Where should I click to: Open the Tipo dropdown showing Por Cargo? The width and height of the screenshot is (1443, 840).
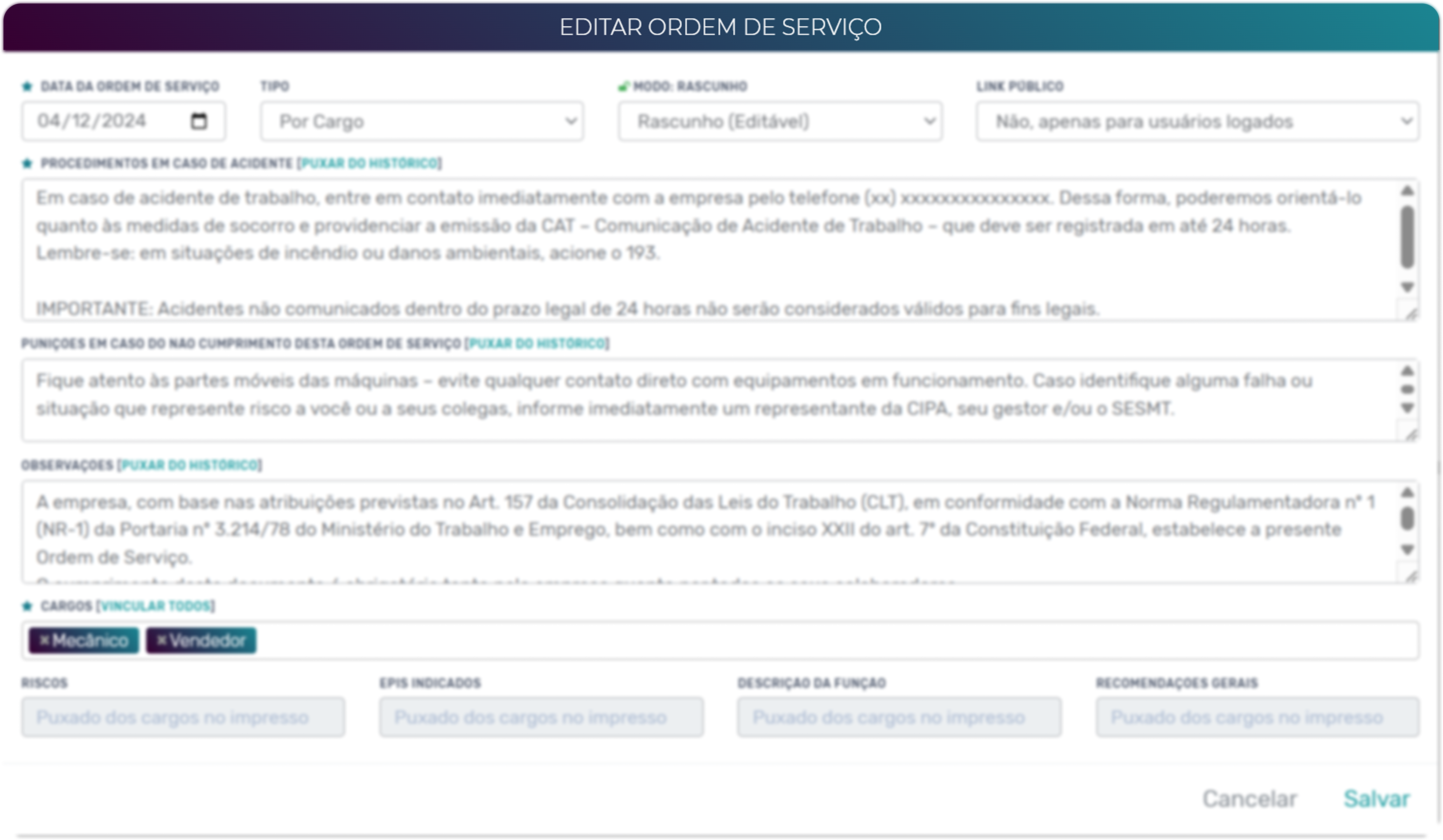click(x=422, y=121)
